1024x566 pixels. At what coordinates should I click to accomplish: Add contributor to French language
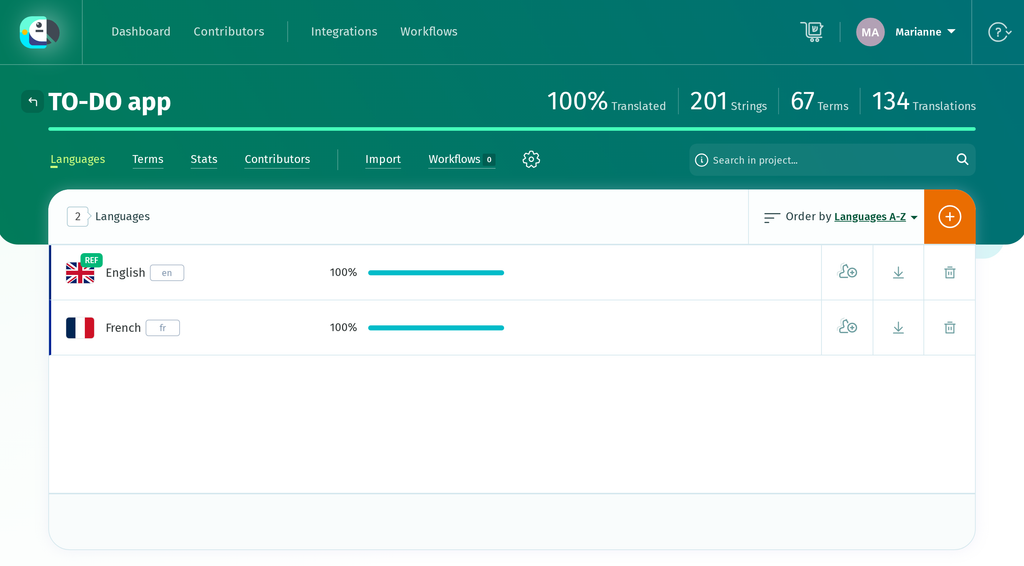[847, 327]
